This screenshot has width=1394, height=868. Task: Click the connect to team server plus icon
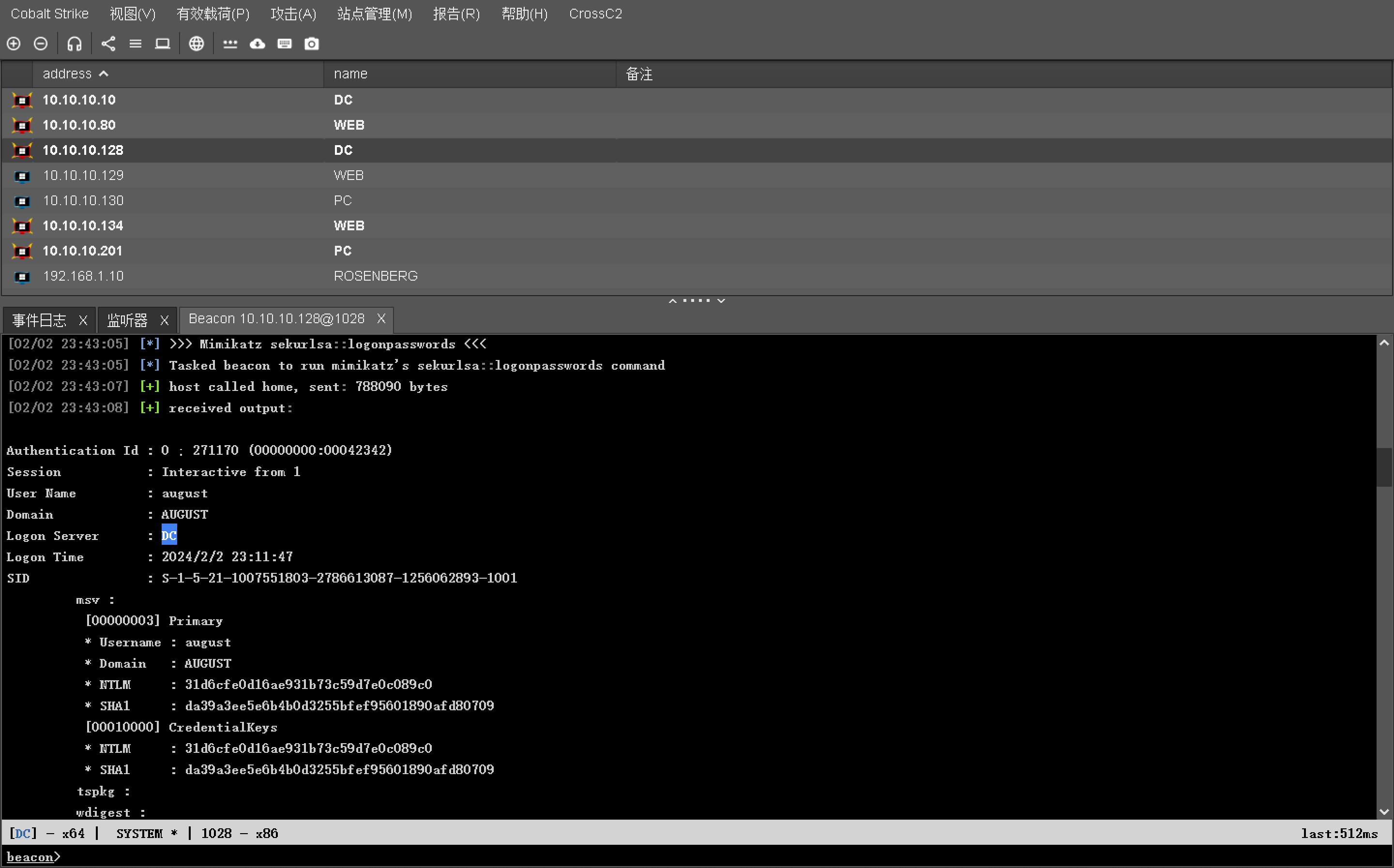click(14, 44)
